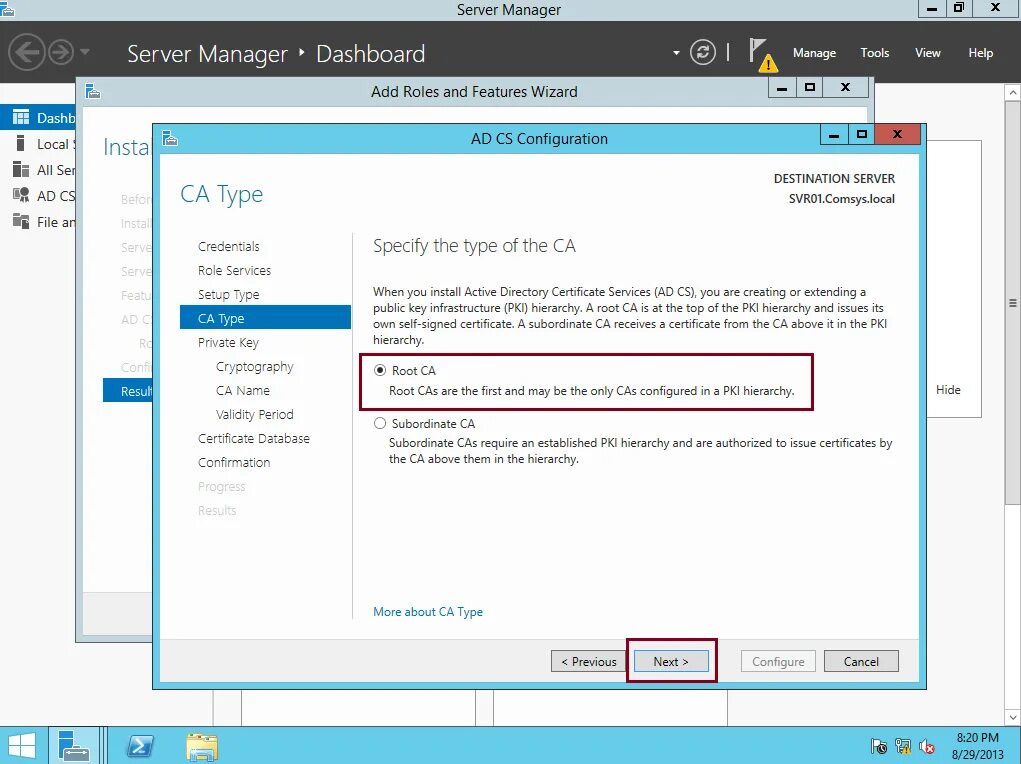This screenshot has height=764, width=1021.
Task: Click the Server Manager back arrow
Action: coord(26,52)
